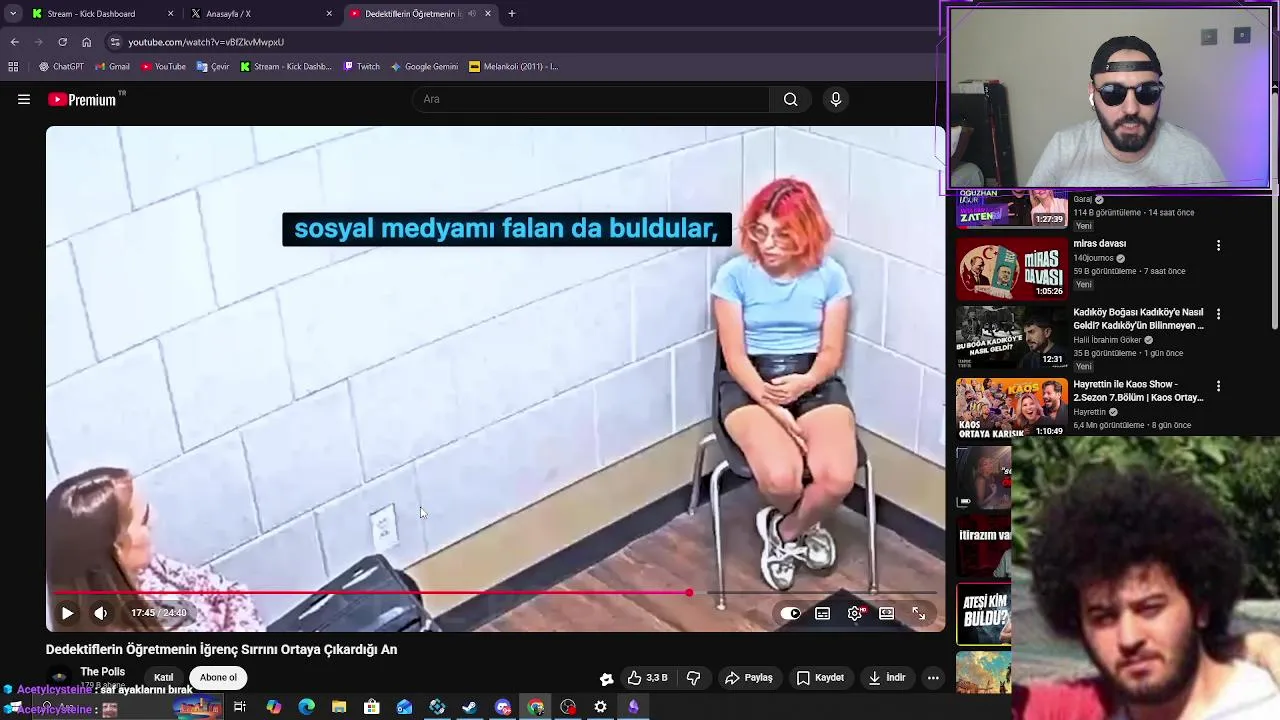This screenshot has width=1280, height=720.
Task: Join the channel via Katıl
Action: coord(163,677)
